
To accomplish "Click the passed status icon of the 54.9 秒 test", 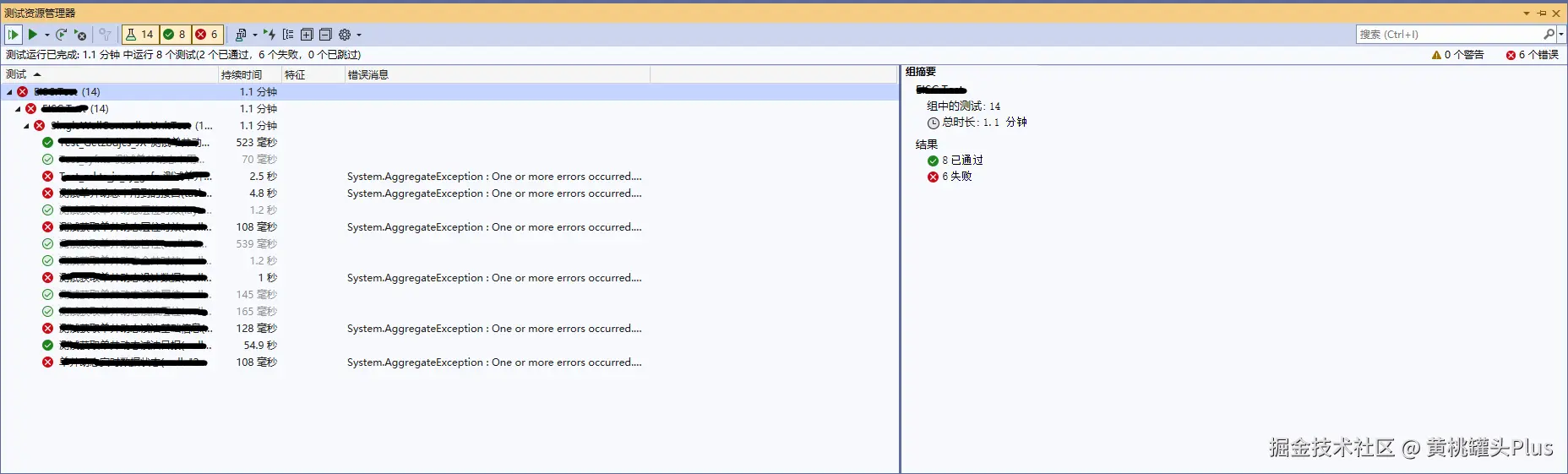I will (x=47, y=346).
